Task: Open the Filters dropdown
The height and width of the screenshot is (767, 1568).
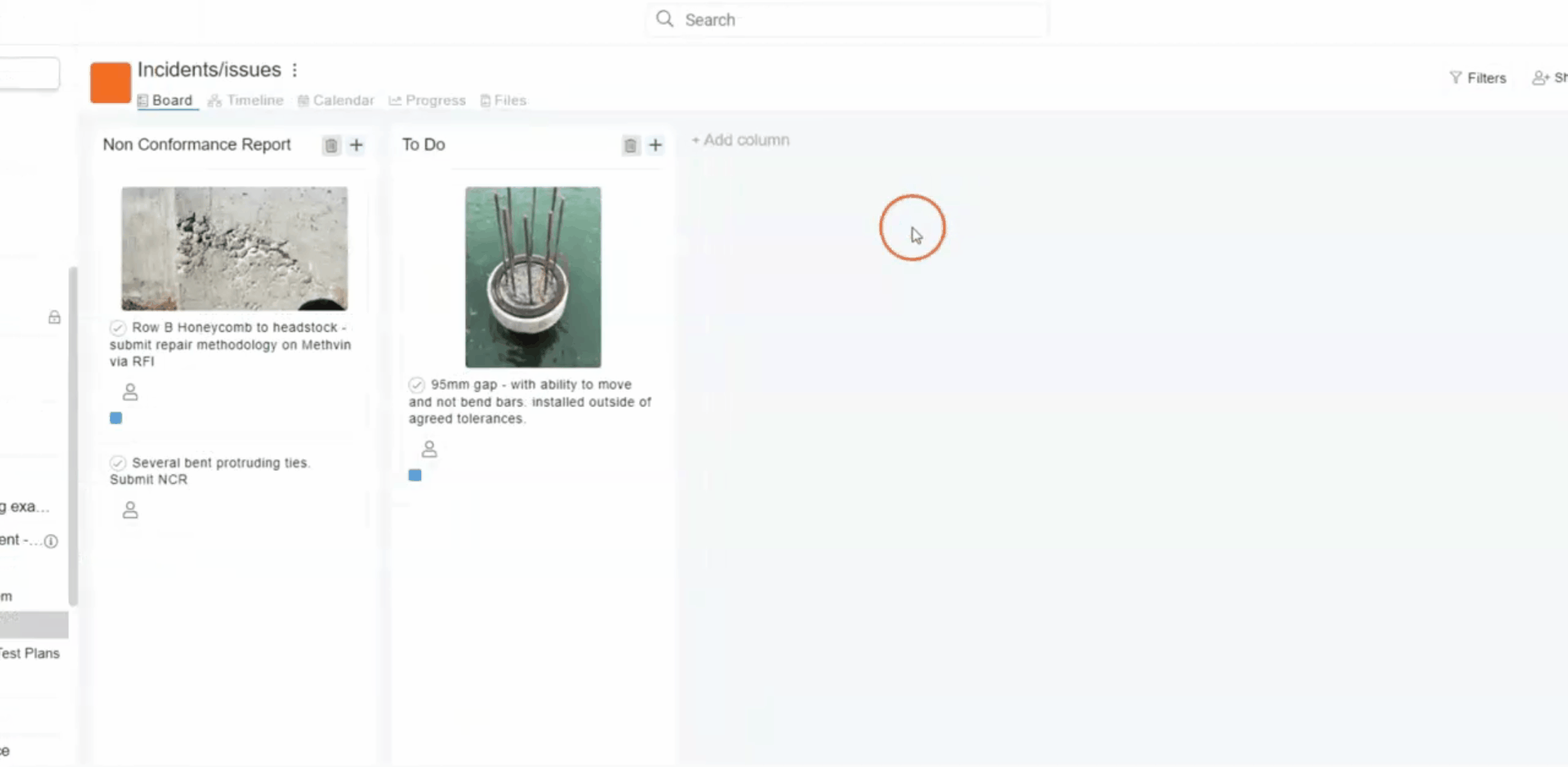Action: [1478, 78]
